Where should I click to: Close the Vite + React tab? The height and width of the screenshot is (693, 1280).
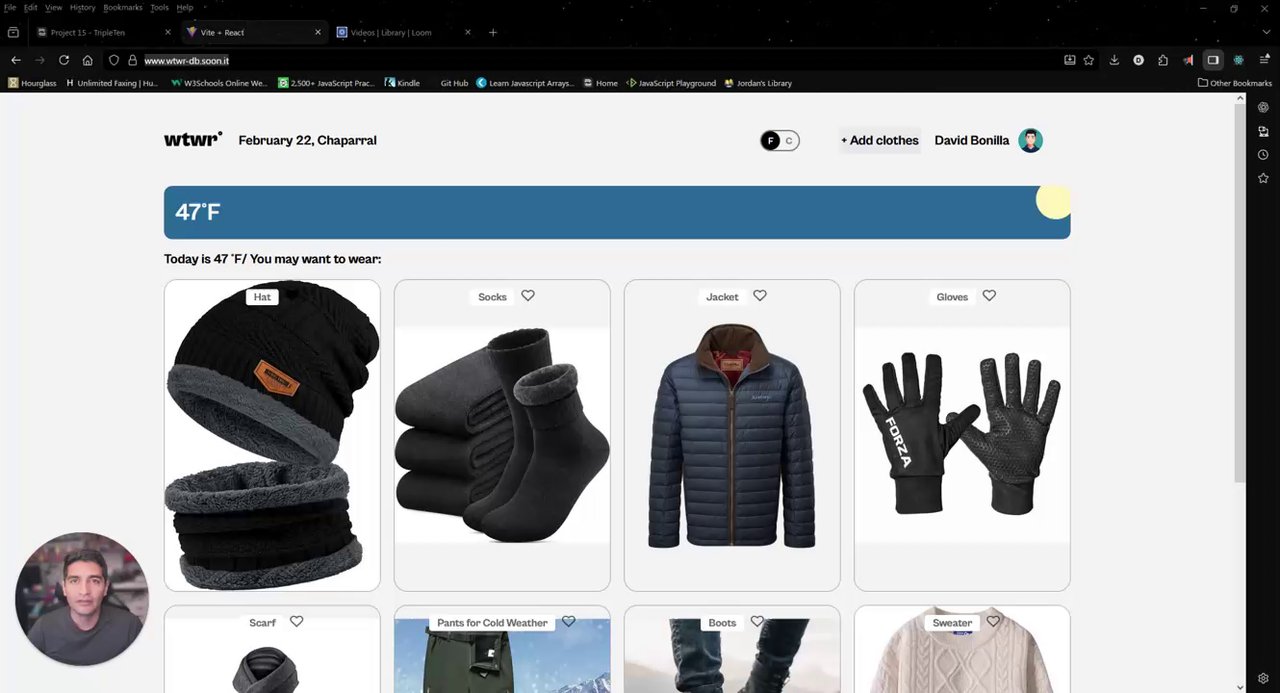pyautogui.click(x=318, y=32)
